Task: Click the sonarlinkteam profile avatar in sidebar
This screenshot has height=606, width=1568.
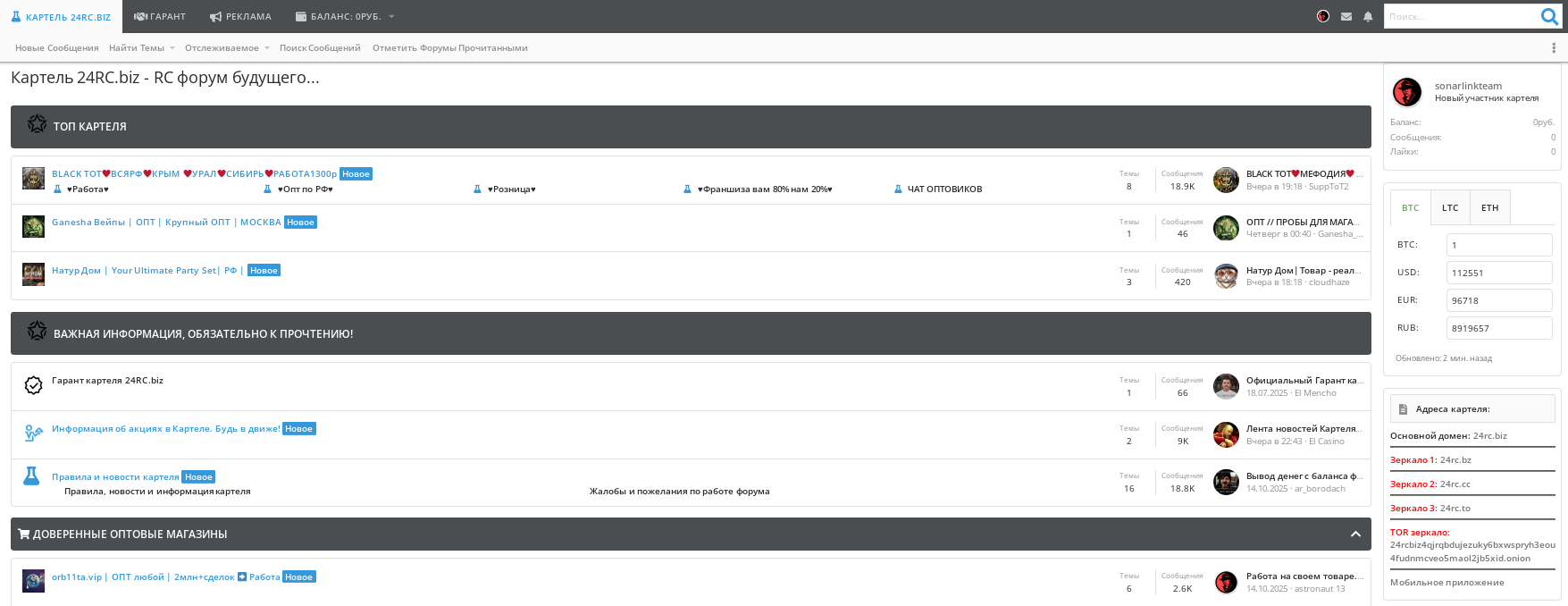Action: (1407, 92)
